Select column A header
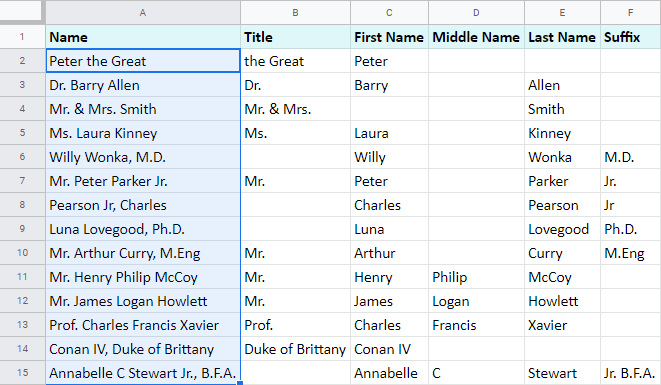 tap(143, 12)
